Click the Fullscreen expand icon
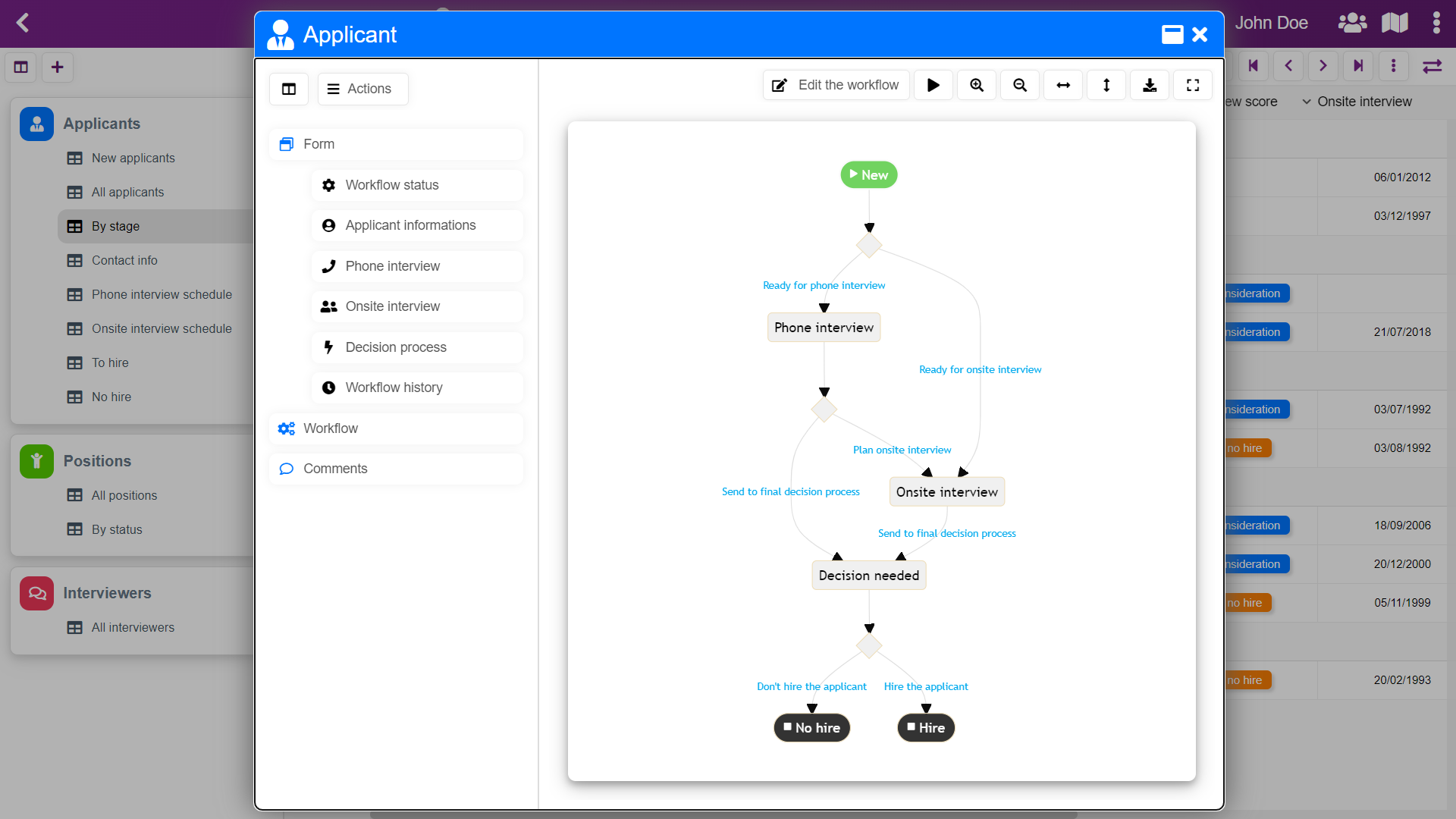Screen dimensions: 1456x819 click(x=1192, y=85)
